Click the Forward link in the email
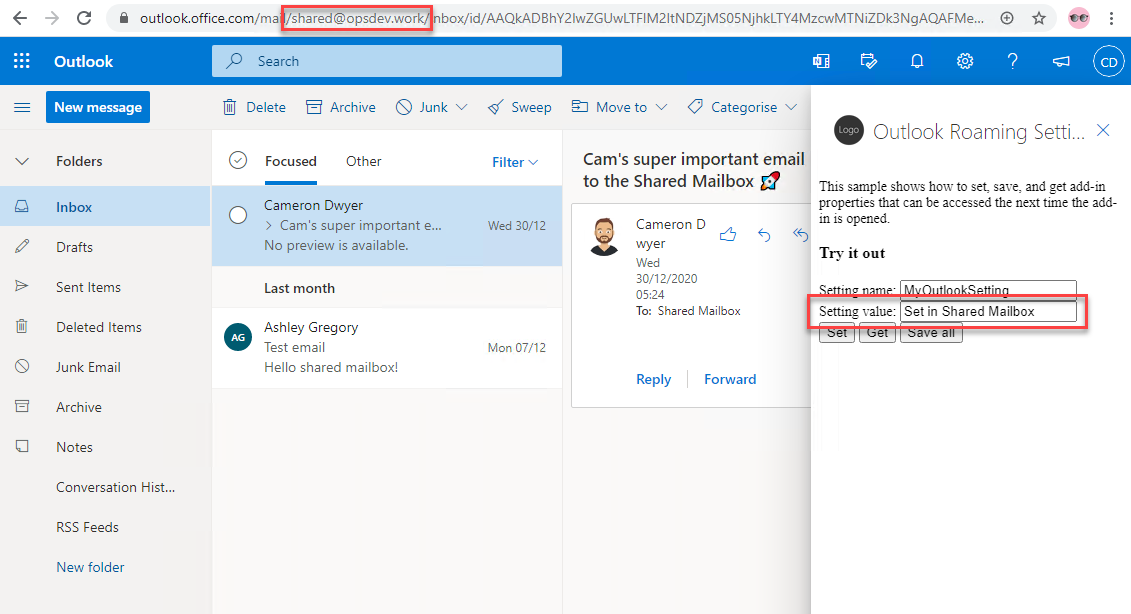 pyautogui.click(x=729, y=379)
